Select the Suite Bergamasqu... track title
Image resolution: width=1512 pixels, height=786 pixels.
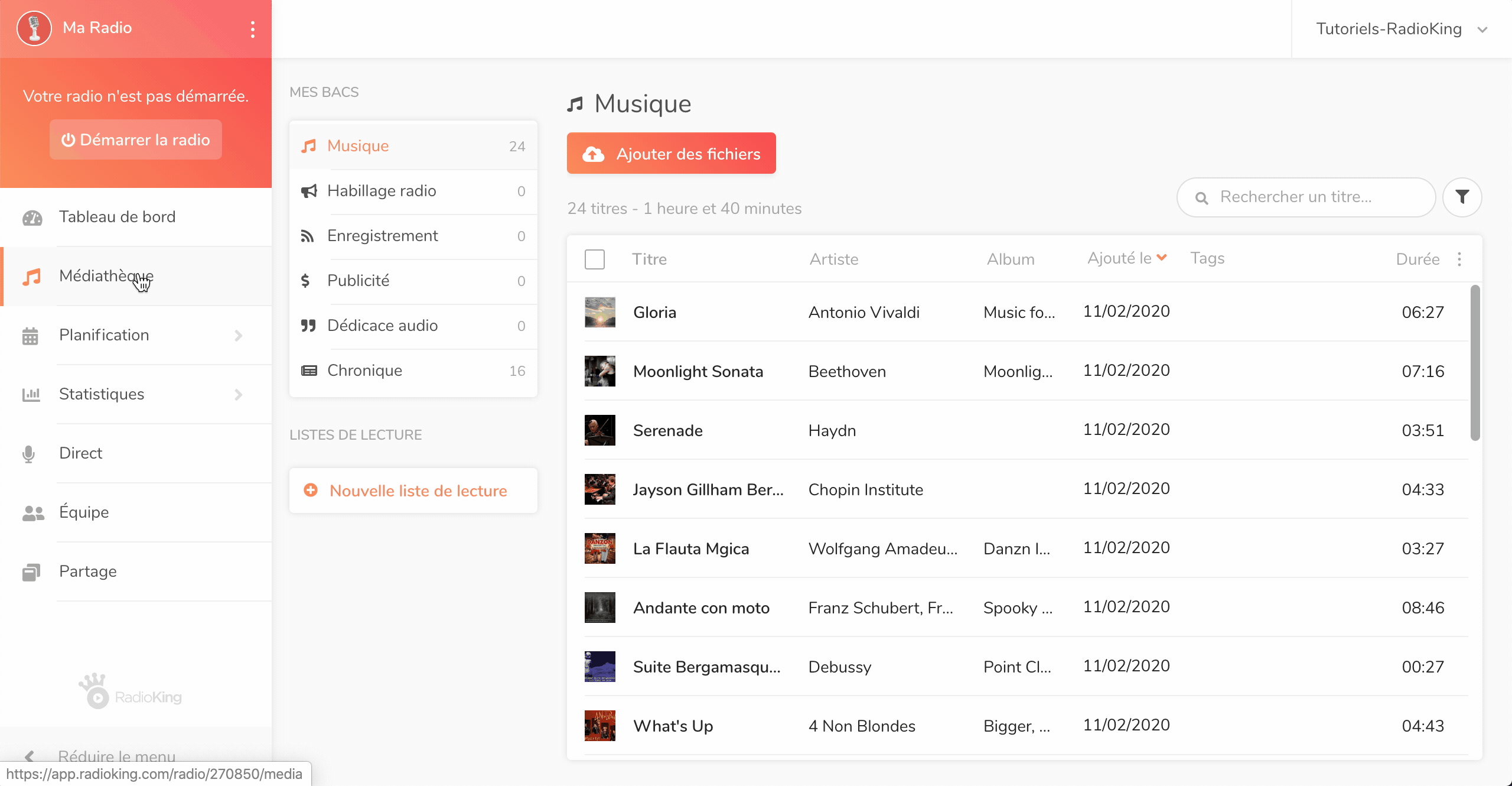pyautogui.click(x=707, y=667)
